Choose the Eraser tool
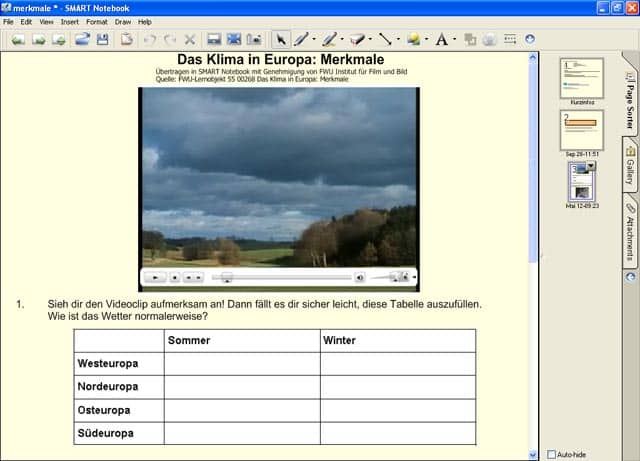The image size is (640, 461). [x=357, y=40]
